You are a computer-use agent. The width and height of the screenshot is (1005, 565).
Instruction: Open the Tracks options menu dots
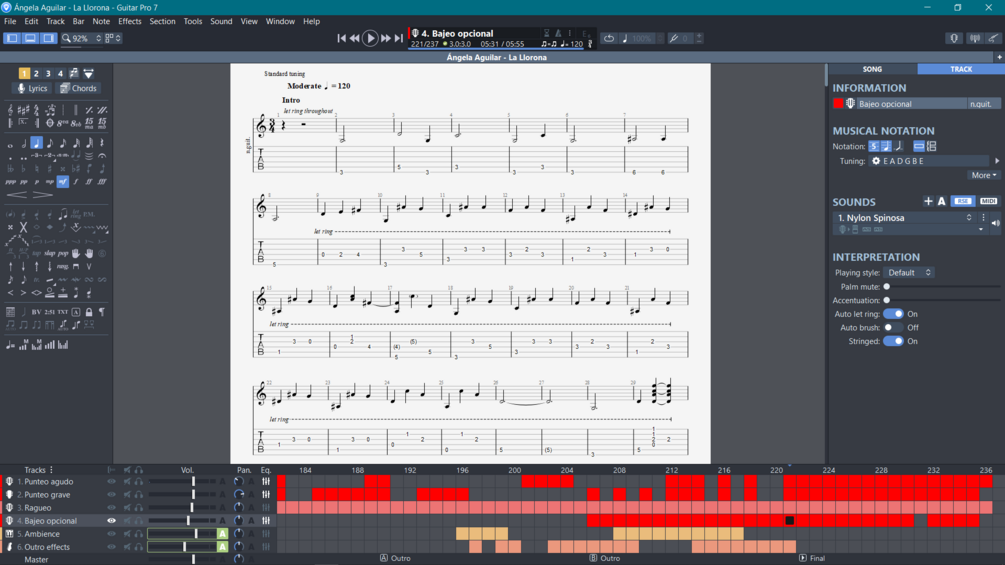(51, 470)
